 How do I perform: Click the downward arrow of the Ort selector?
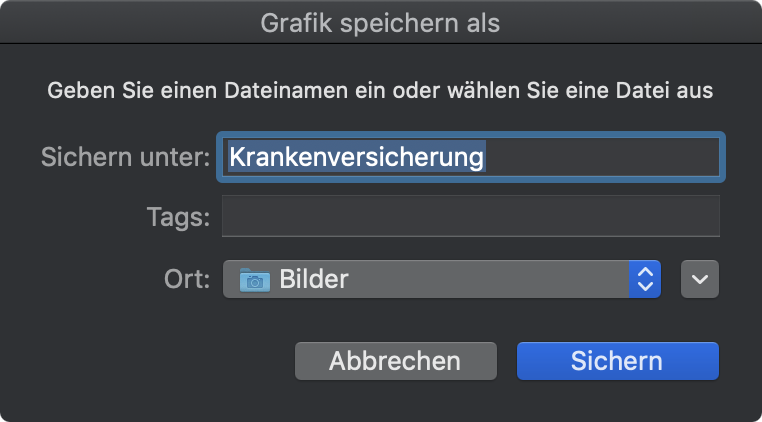(644, 286)
